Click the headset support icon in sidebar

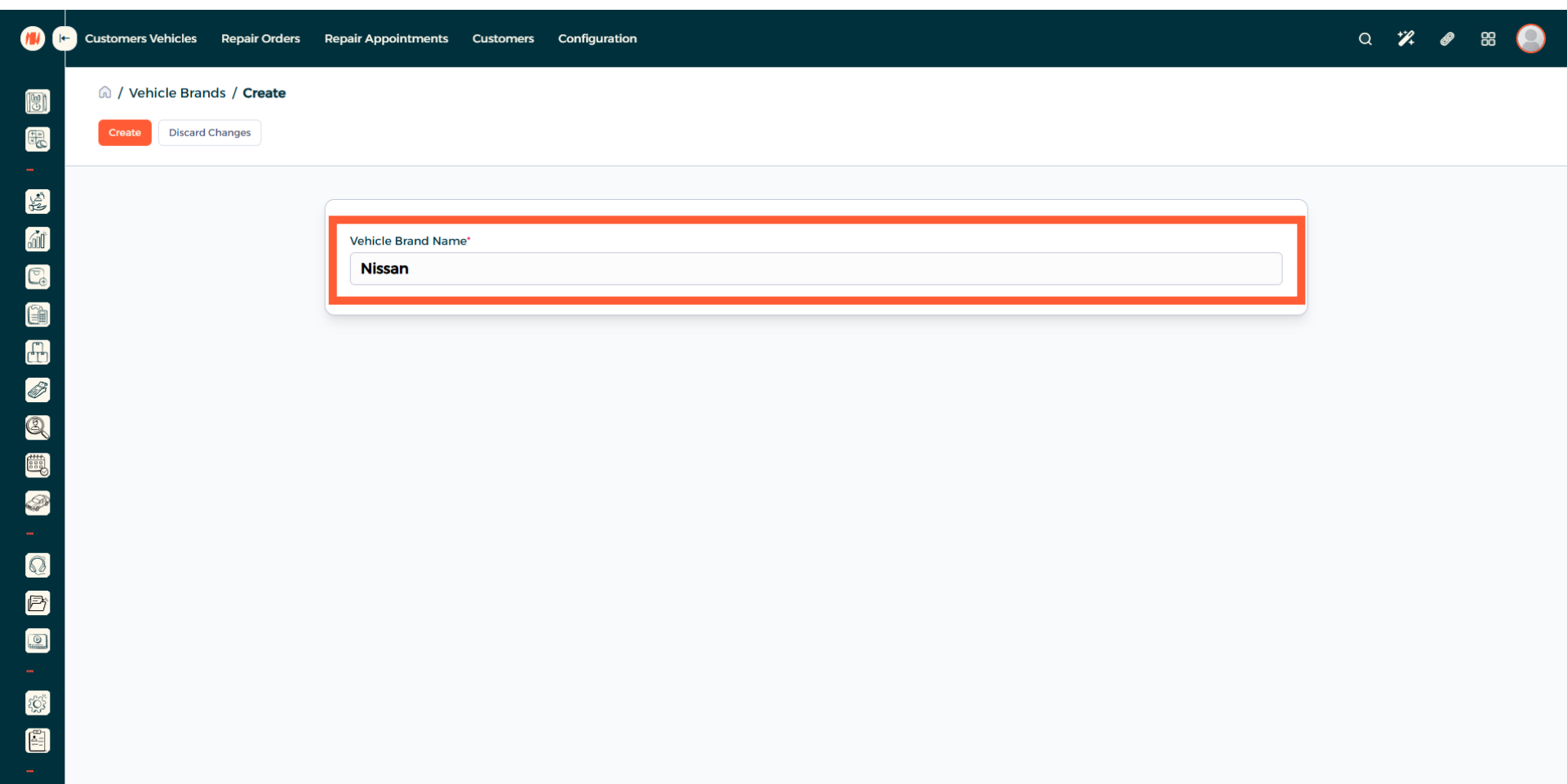38,565
